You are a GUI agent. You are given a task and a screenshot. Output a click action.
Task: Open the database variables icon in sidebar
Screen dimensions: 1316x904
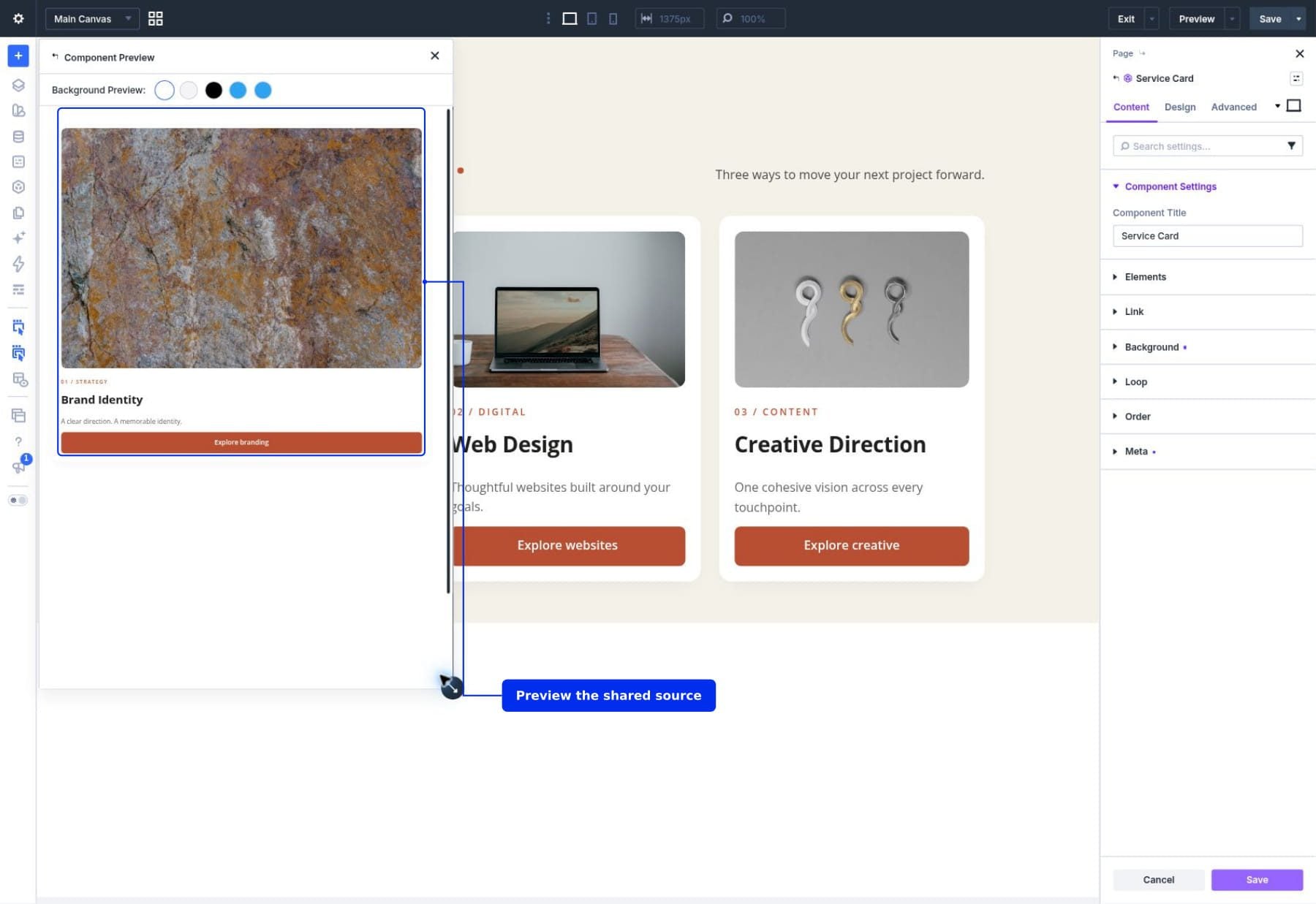tap(18, 136)
